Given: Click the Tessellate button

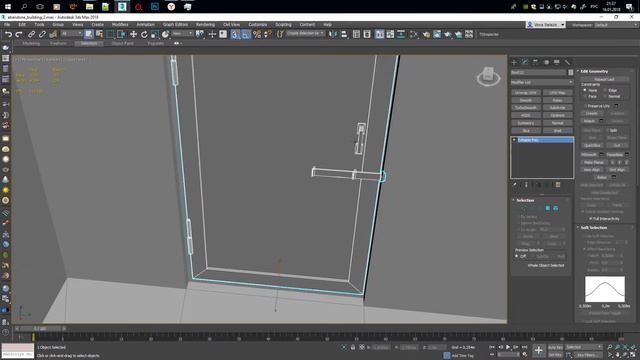Looking at the screenshot, I should point(614,155).
